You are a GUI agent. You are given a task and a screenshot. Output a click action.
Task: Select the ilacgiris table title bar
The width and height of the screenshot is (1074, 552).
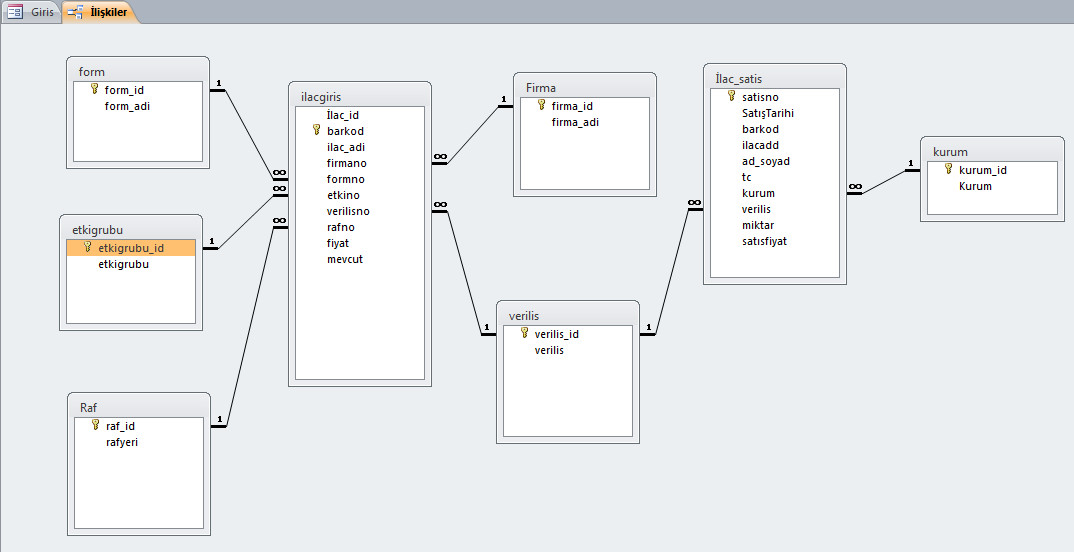(360, 94)
